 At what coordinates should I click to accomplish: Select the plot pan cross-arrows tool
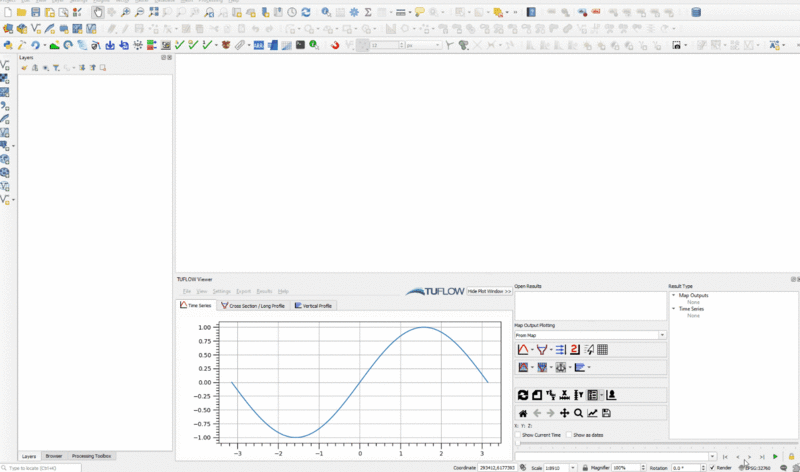pos(564,413)
